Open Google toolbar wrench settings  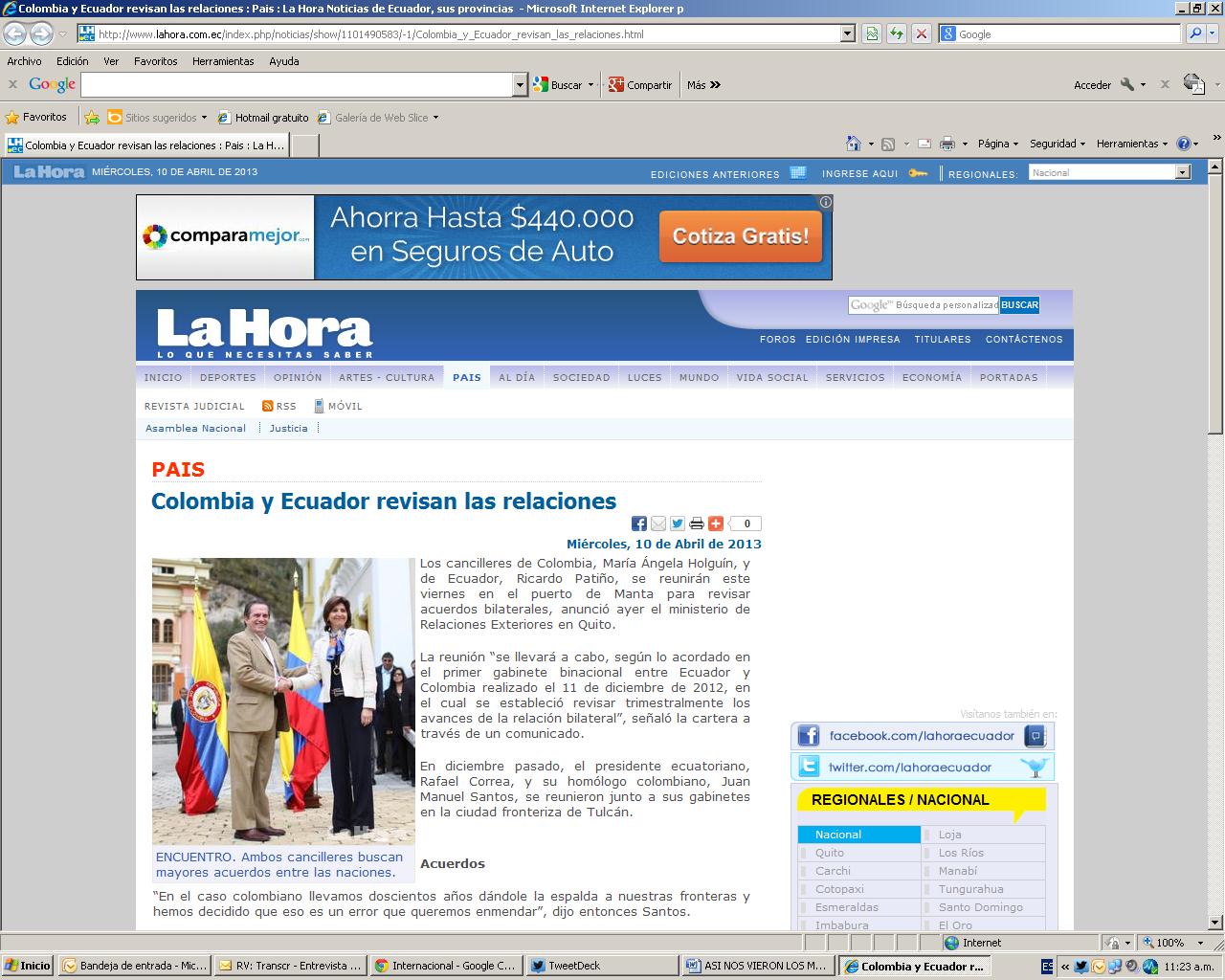[1127, 84]
